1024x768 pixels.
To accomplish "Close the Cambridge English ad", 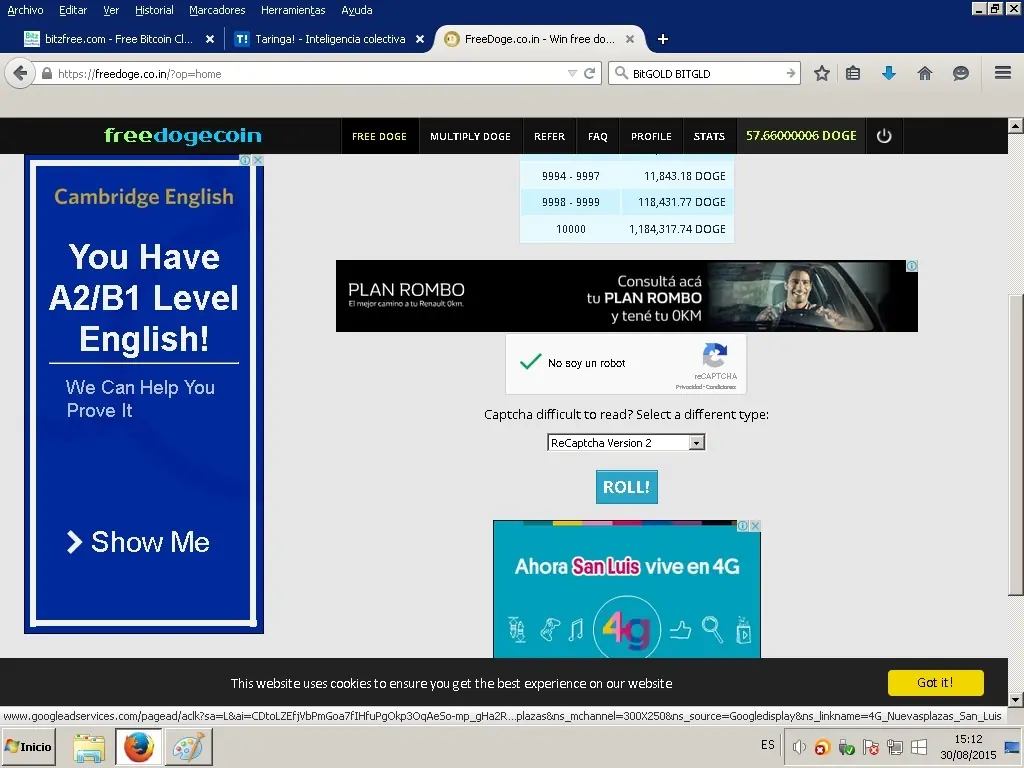I will (259, 160).
